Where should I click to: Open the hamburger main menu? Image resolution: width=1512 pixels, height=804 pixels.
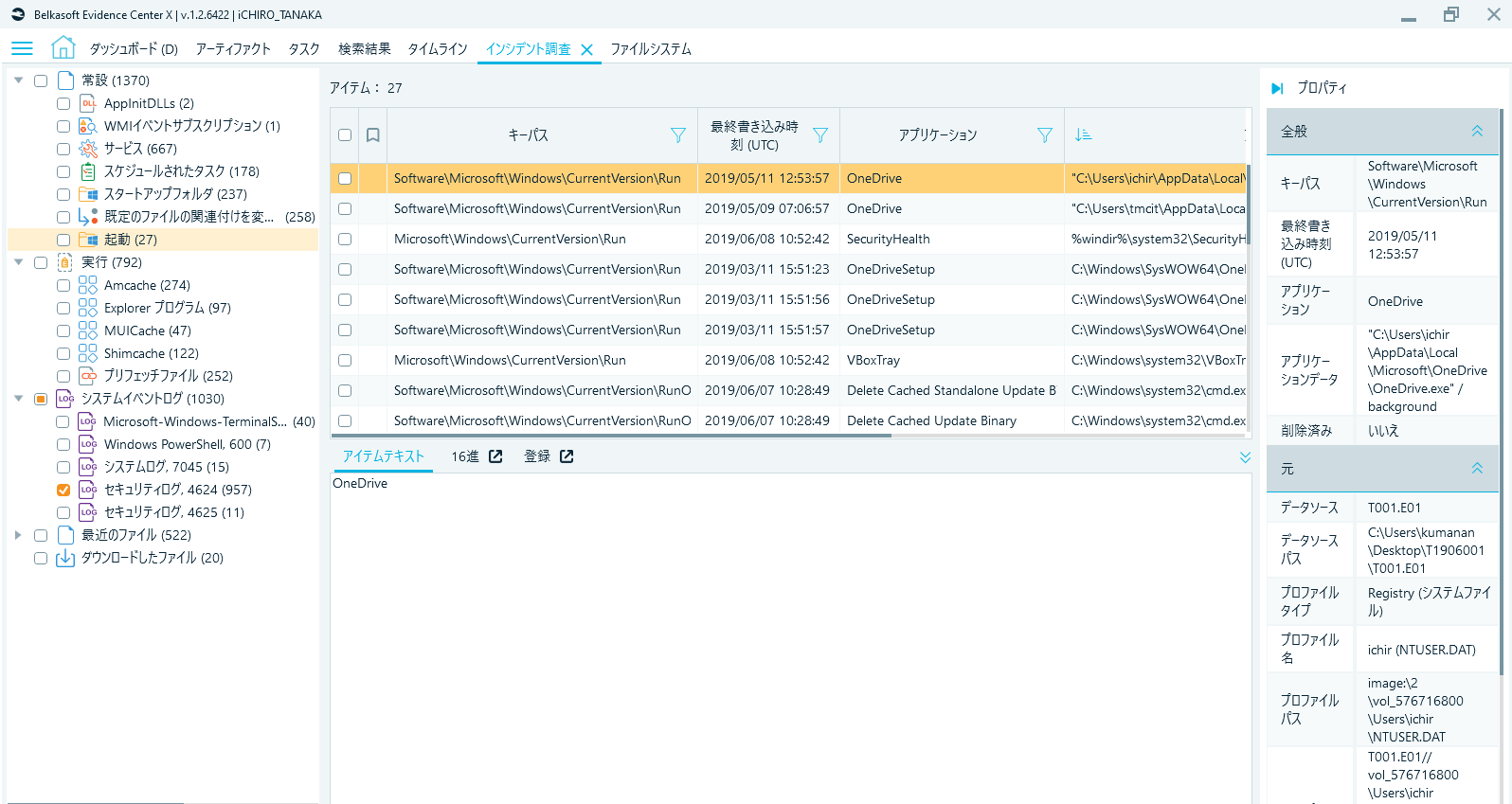click(22, 48)
